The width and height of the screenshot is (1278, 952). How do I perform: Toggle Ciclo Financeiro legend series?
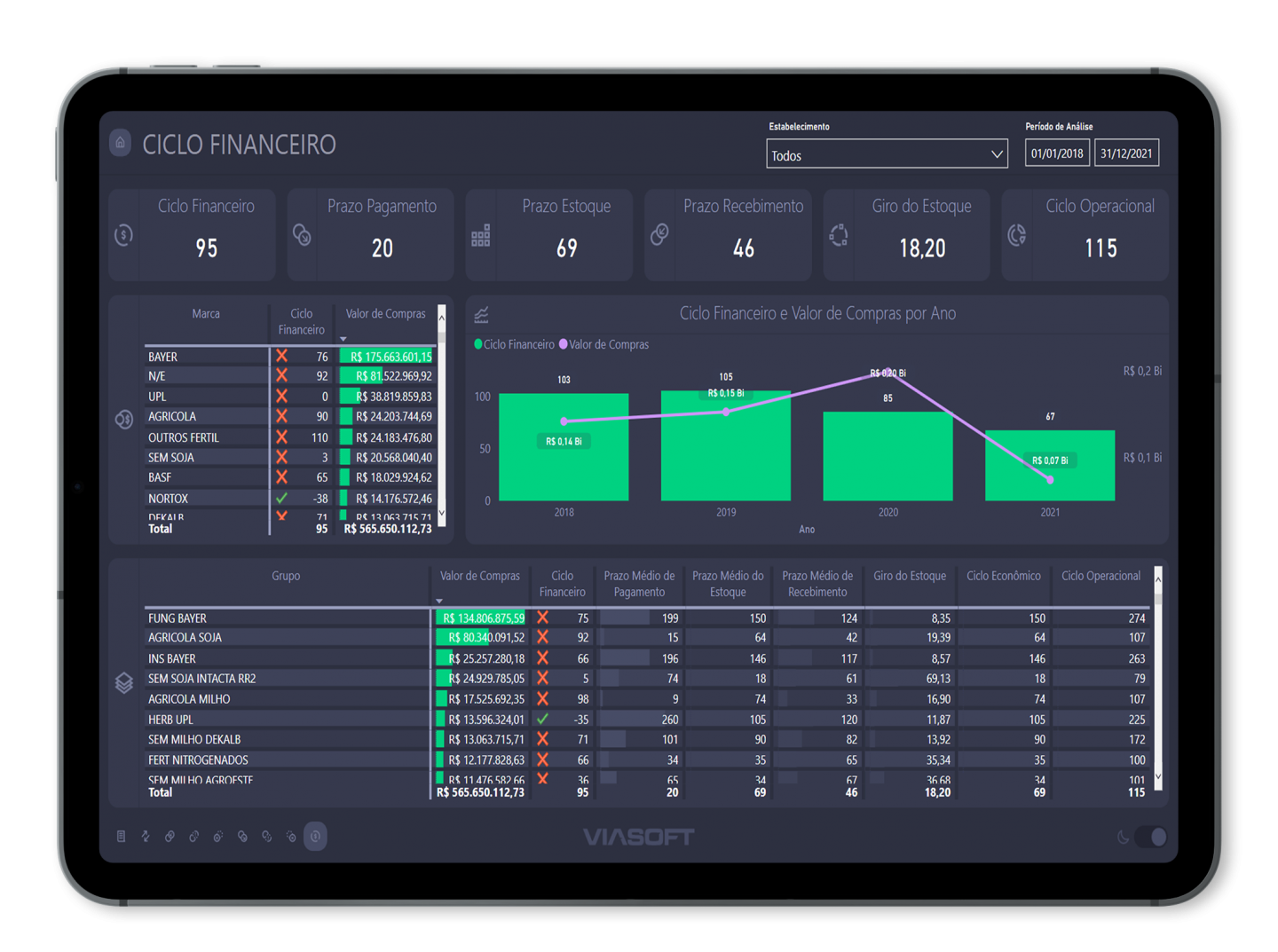point(517,345)
